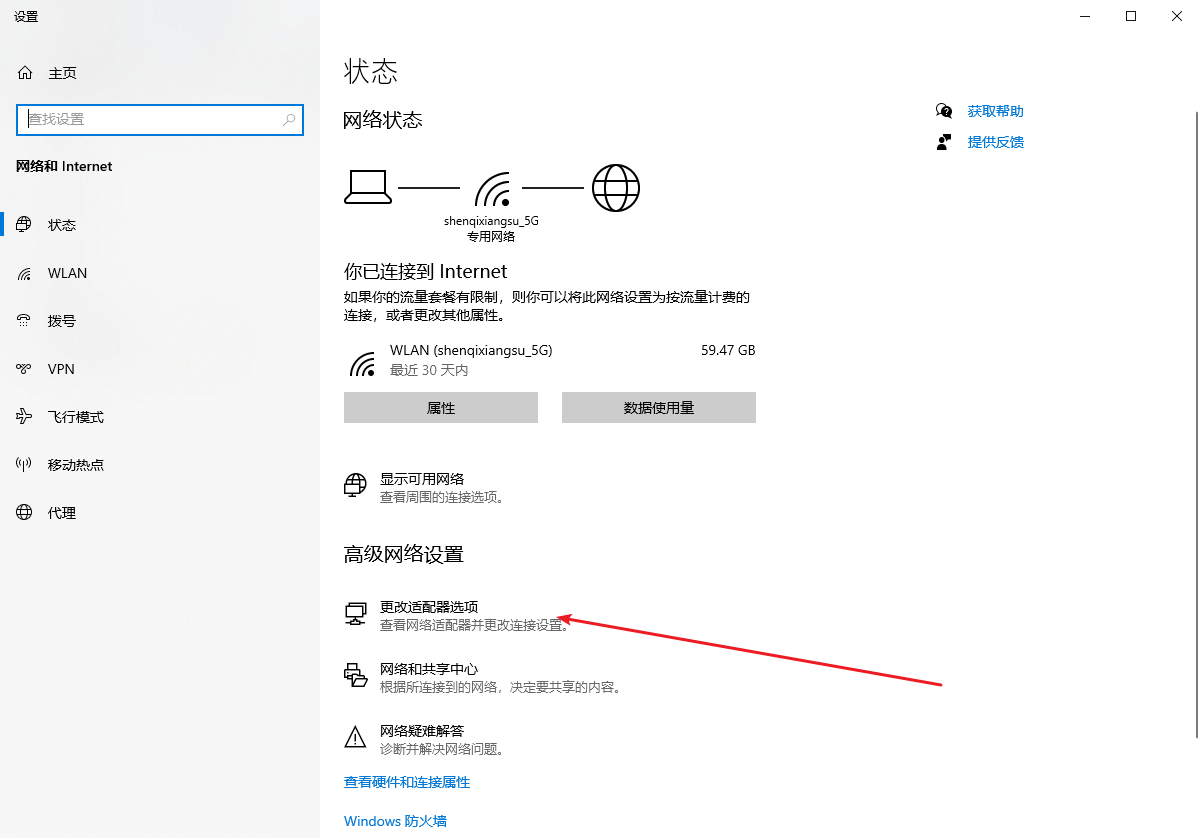Click the WLAN wifi icon in sidebar

tap(25, 273)
